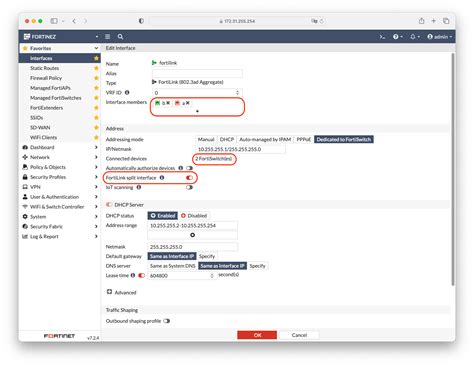Screen dimensions: 474x366
Task: Open FortiExtenders
Action: [47, 108]
